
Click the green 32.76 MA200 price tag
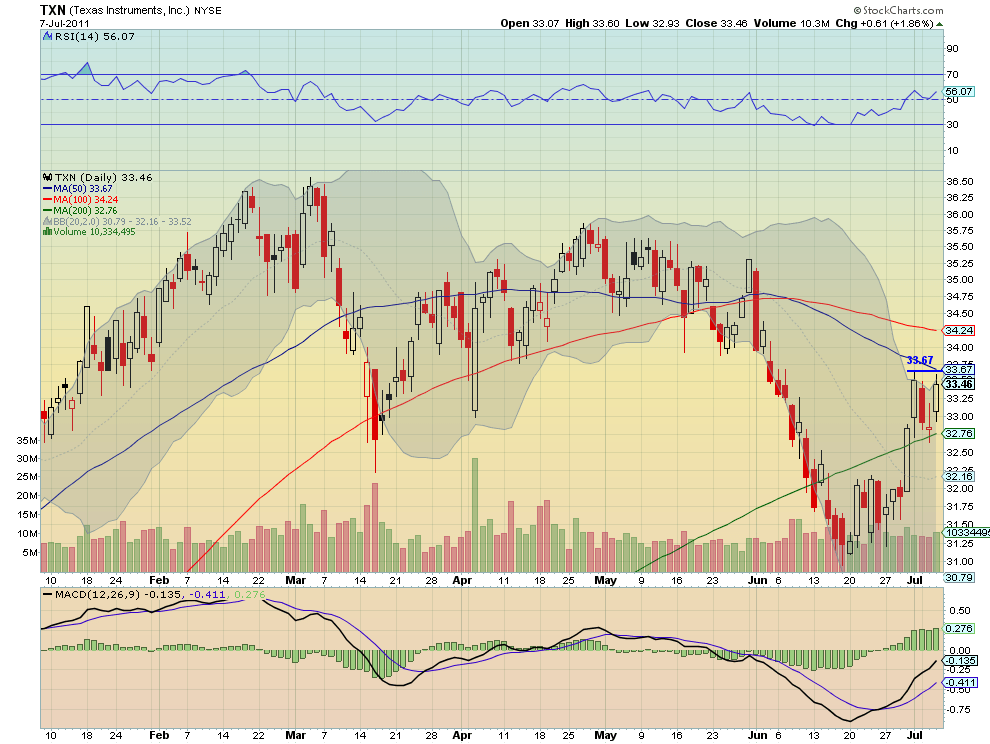coord(958,433)
